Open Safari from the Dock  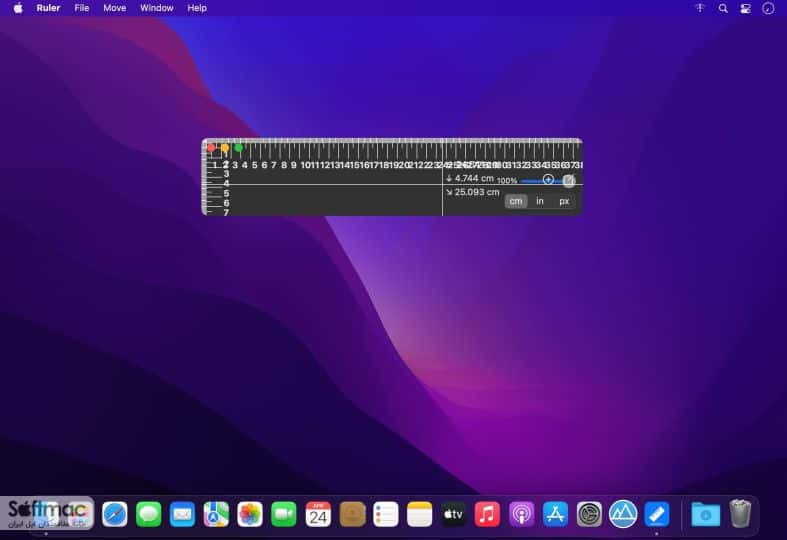tap(114, 514)
